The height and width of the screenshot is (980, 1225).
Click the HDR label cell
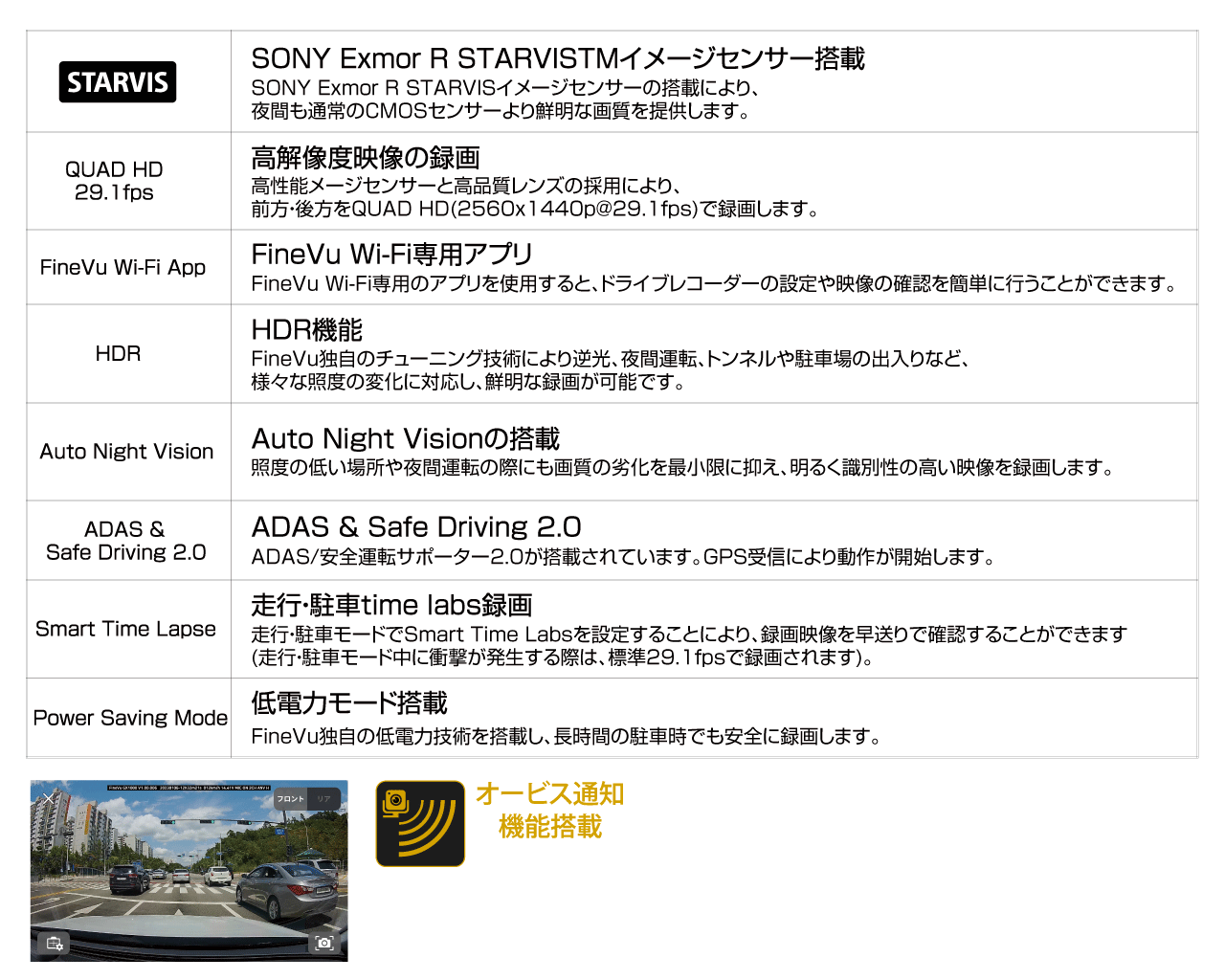pyautogui.click(x=128, y=353)
